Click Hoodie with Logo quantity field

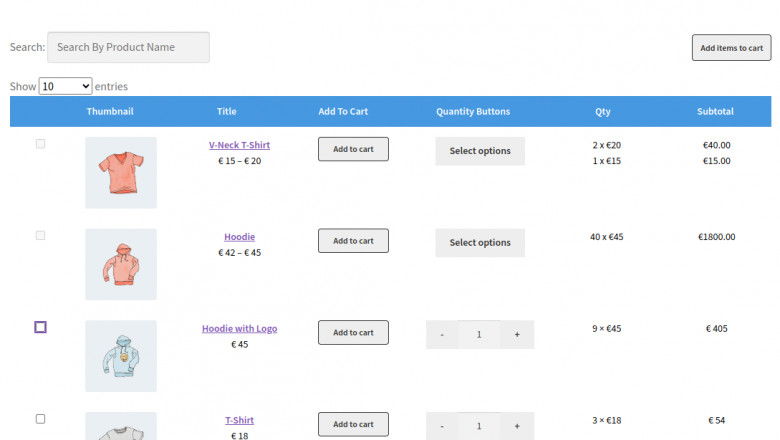coord(479,335)
